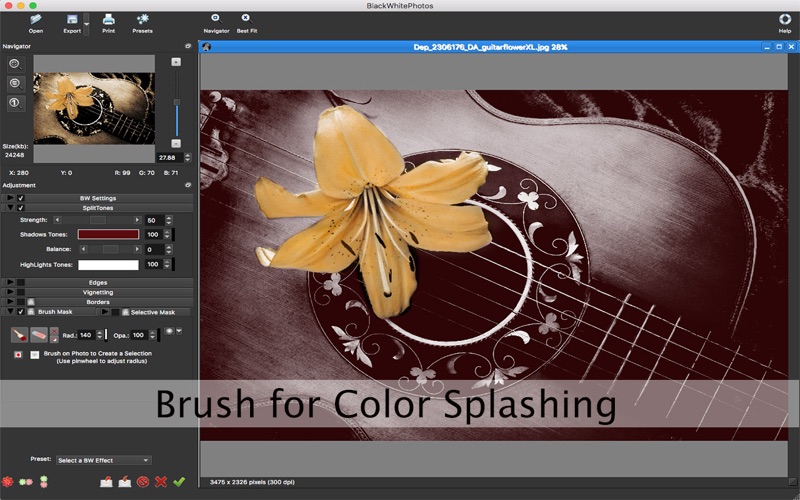This screenshot has height=500, width=800.
Task: Open Help from the lifebuoy icon
Action: [785, 23]
